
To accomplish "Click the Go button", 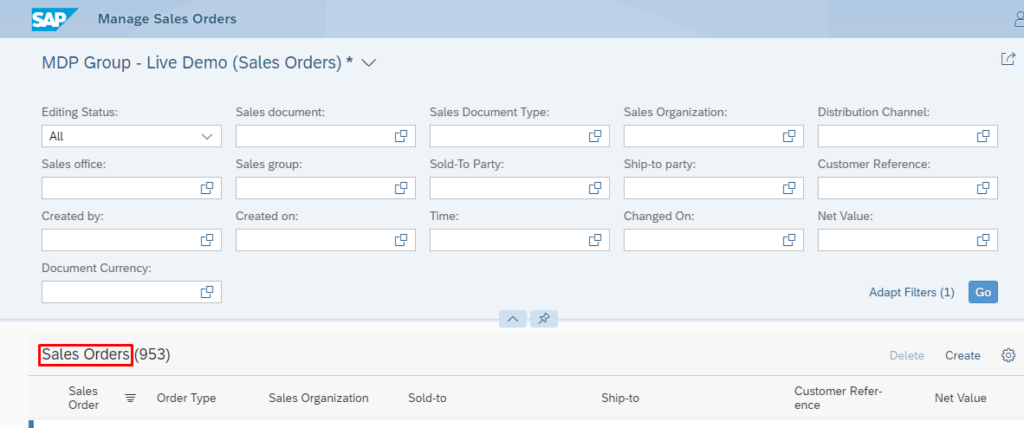I will 983,292.
